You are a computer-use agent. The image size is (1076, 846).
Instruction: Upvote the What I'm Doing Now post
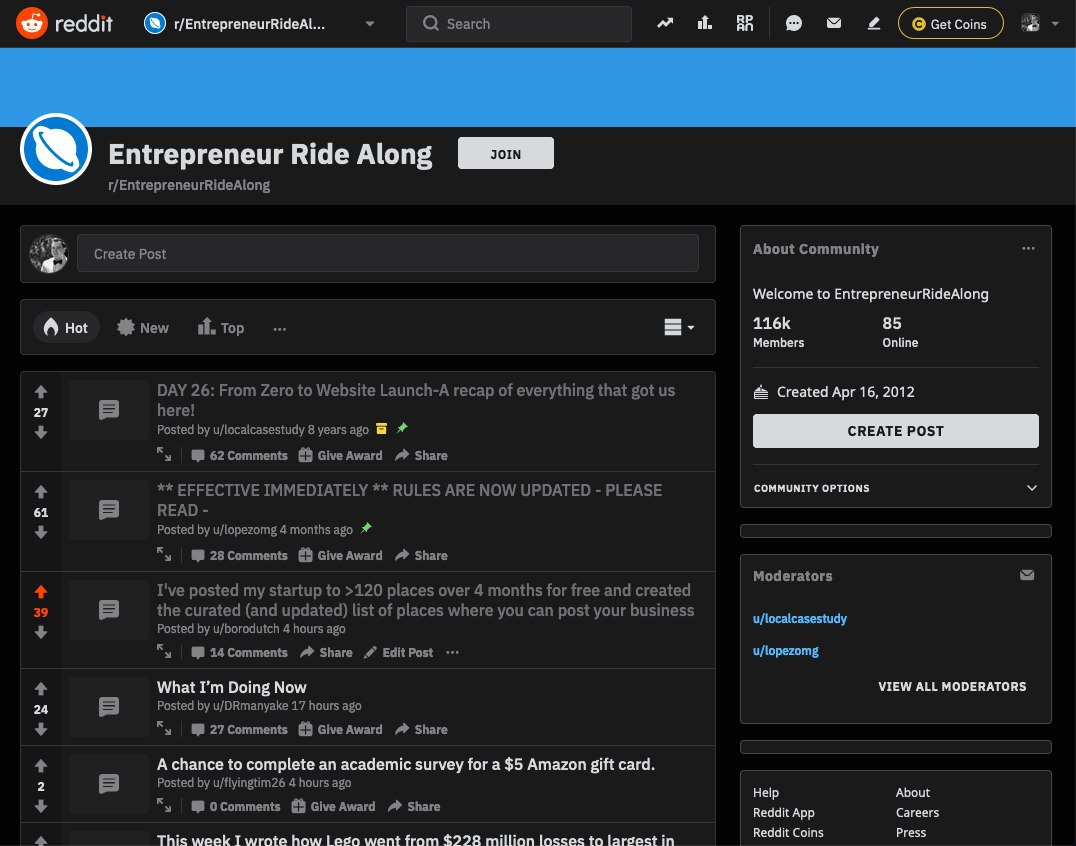(x=41, y=689)
